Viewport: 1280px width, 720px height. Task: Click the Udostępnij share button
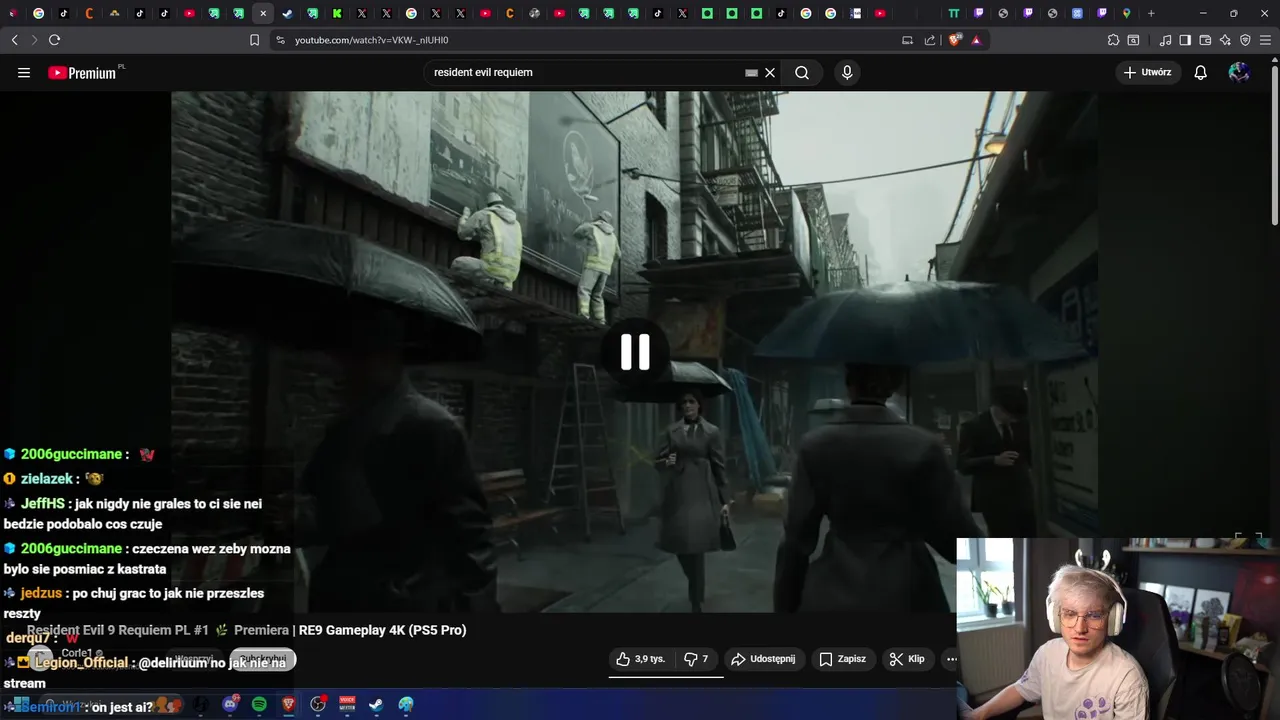[x=763, y=659]
